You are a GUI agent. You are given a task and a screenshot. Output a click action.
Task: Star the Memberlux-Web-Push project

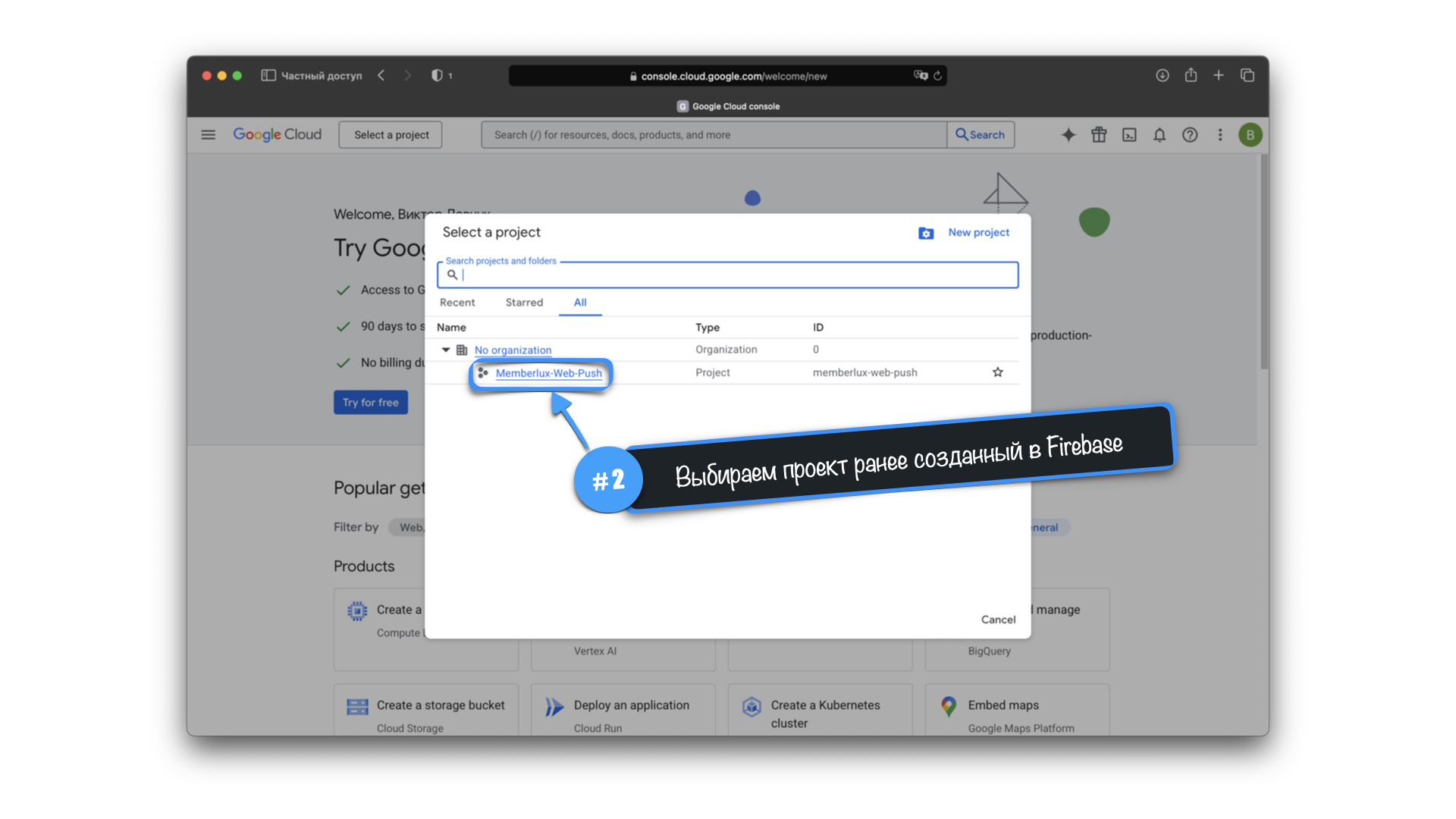tap(998, 372)
